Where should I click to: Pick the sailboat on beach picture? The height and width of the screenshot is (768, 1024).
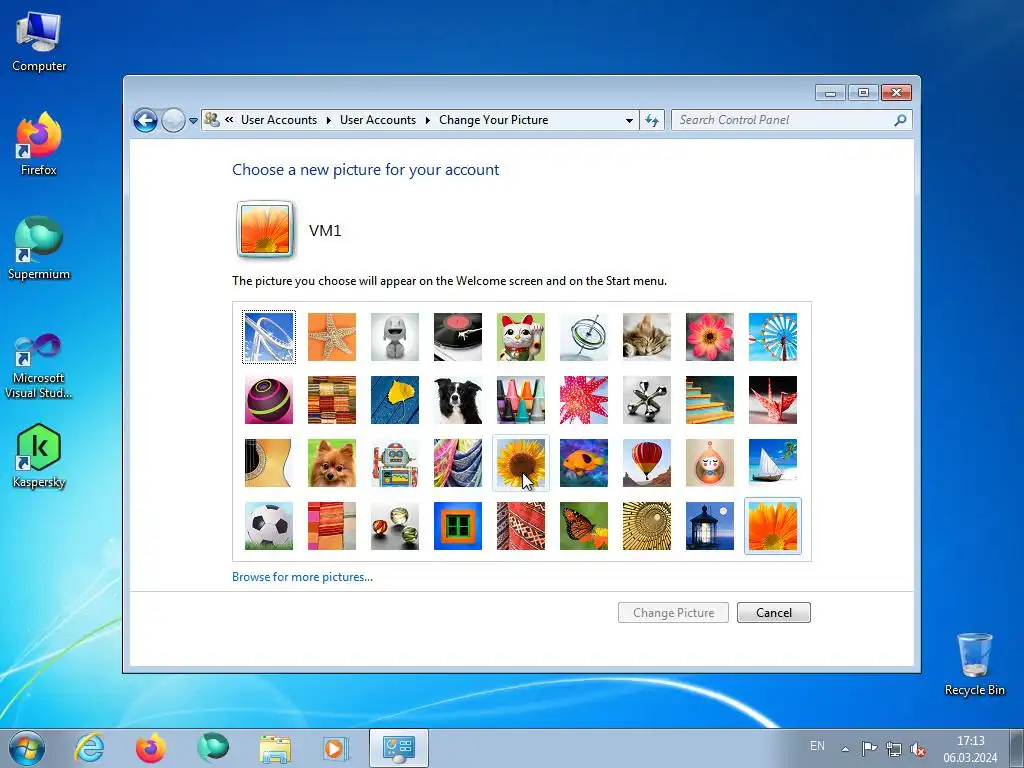click(x=773, y=463)
